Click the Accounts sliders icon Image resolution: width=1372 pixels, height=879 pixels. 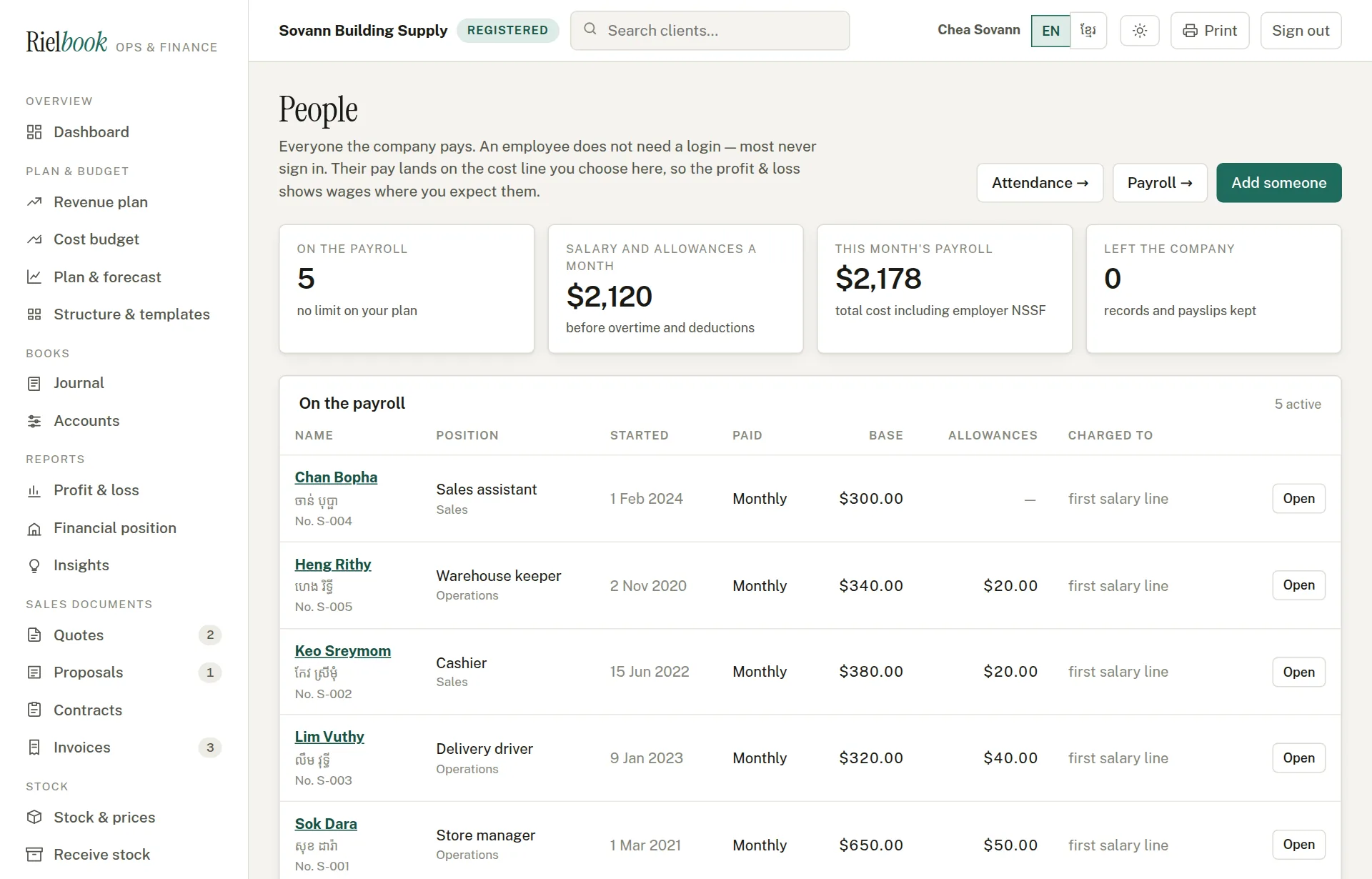click(34, 421)
